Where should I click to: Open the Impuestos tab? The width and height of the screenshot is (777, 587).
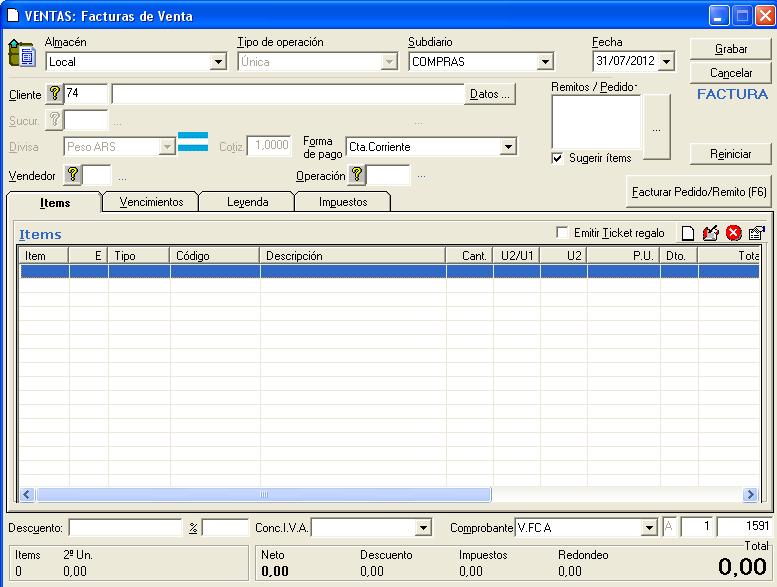pos(342,202)
